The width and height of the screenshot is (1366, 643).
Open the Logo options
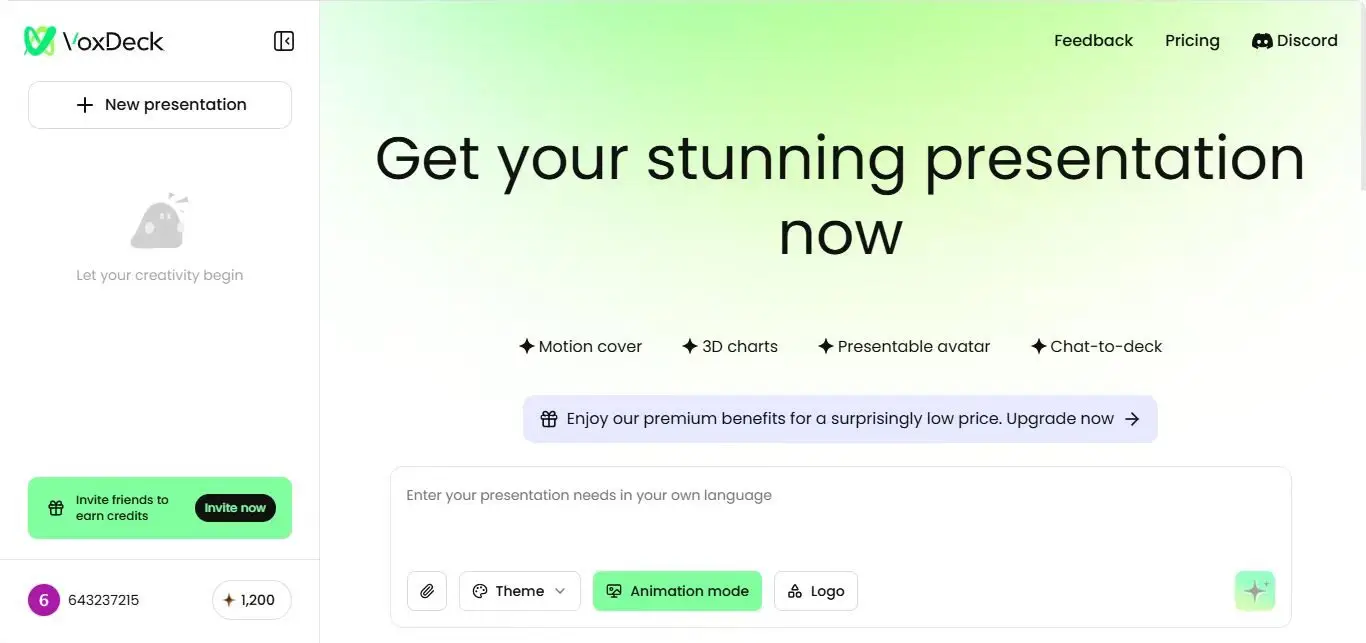pos(815,591)
